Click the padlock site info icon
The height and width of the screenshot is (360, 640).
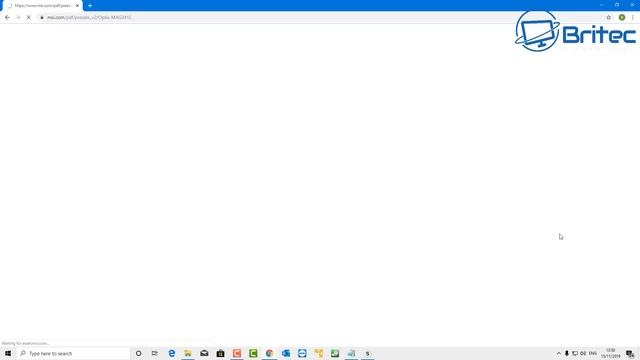(x=42, y=18)
